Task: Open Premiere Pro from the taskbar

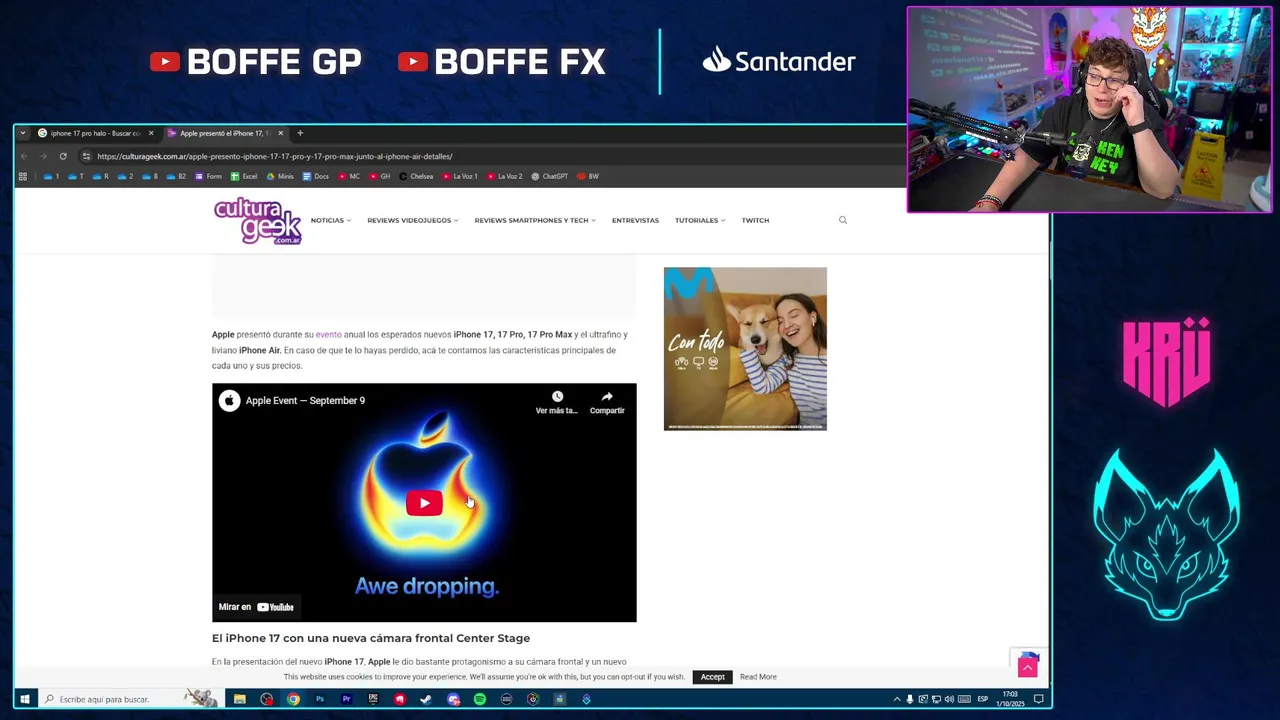Action: (x=346, y=699)
